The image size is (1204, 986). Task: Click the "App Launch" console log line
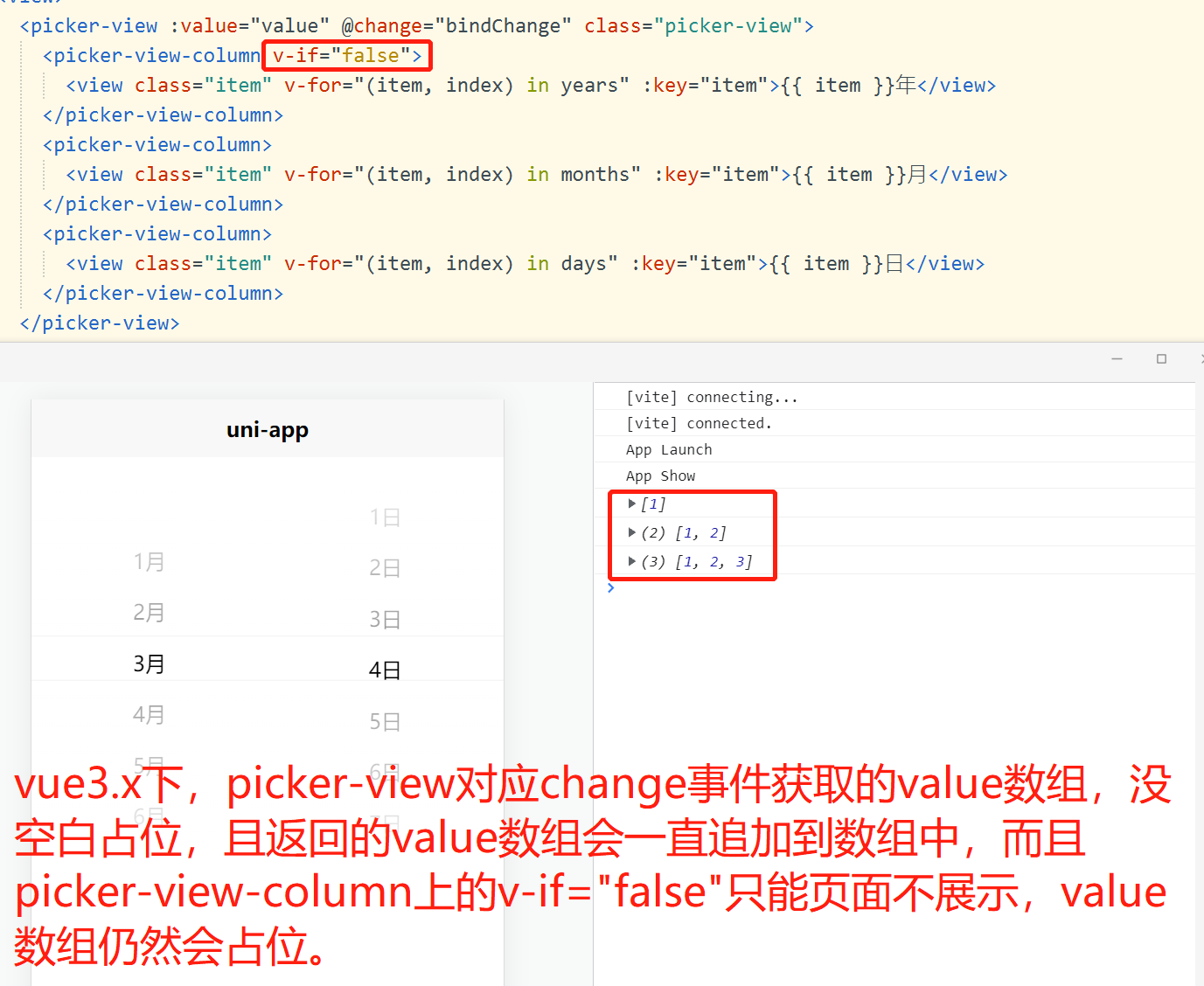point(669,449)
